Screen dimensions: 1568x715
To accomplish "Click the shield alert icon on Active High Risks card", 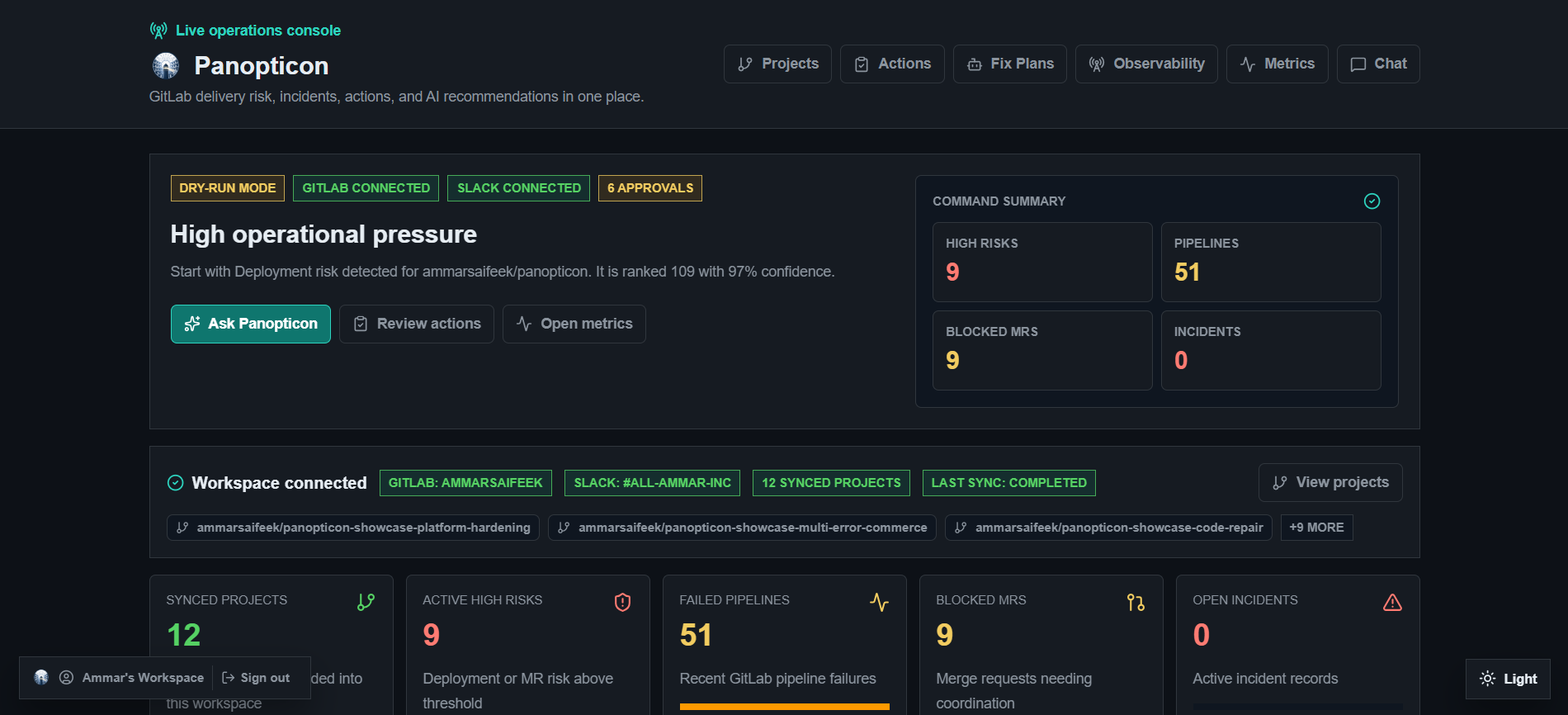I will pyautogui.click(x=622, y=603).
